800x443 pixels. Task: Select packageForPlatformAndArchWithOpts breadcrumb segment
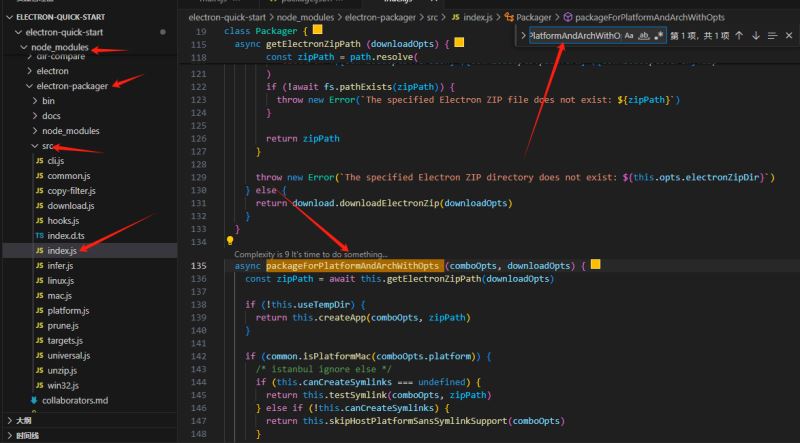(x=649, y=17)
